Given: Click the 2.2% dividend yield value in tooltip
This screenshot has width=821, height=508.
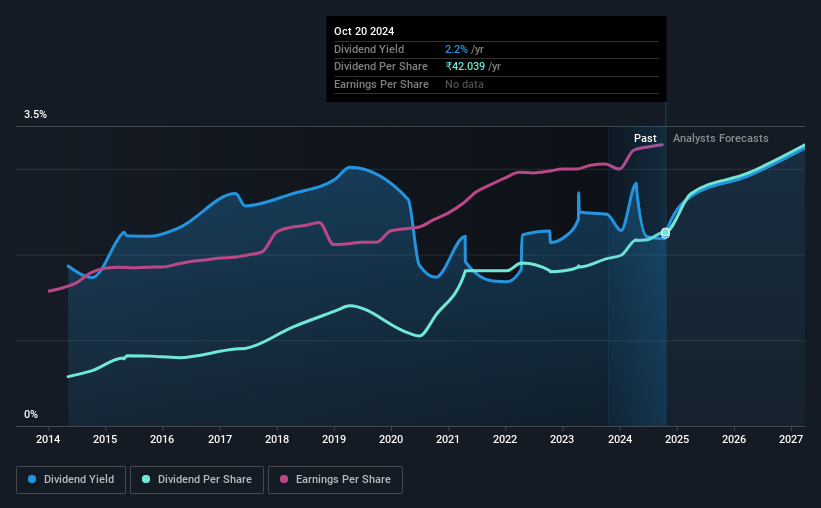Looking at the screenshot, I should point(456,49).
